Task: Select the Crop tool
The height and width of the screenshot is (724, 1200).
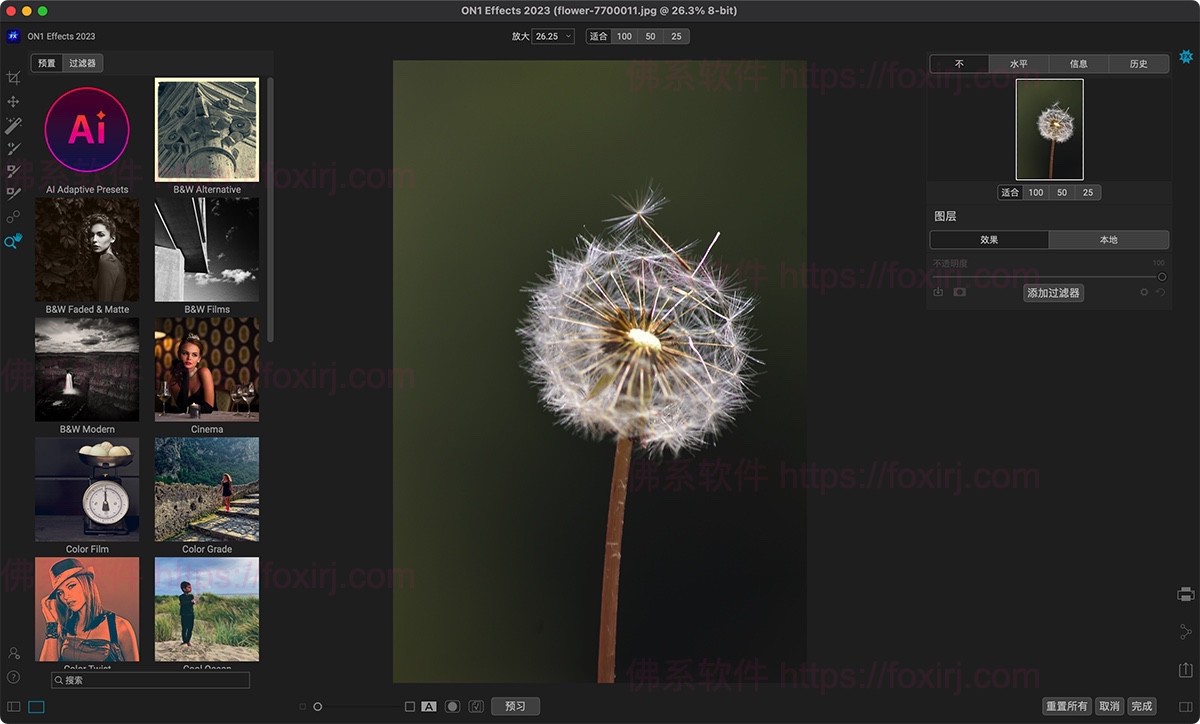Action: point(13,78)
